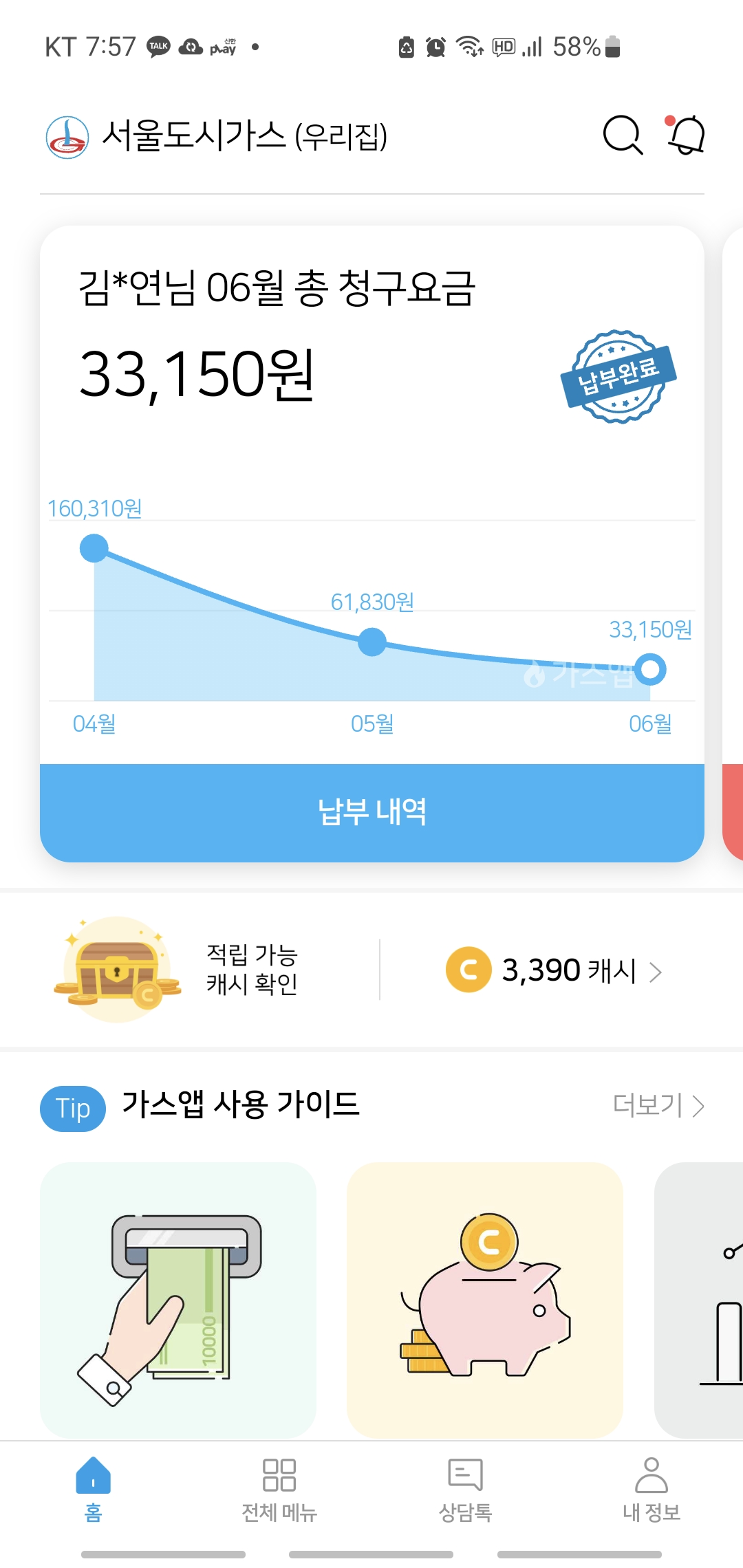The width and height of the screenshot is (743, 1568).
Task: Tap the Seoul City Gas logo
Action: pyautogui.click(x=67, y=137)
